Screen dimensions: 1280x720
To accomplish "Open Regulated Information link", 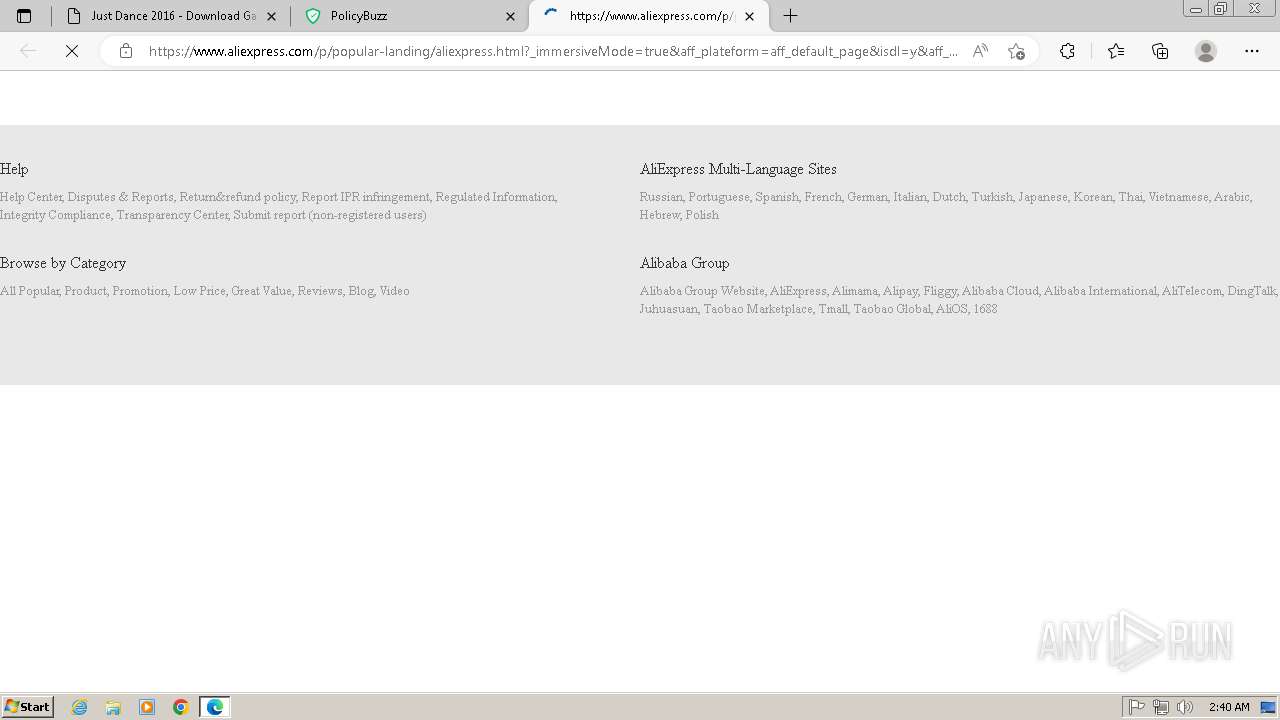I will [x=495, y=197].
